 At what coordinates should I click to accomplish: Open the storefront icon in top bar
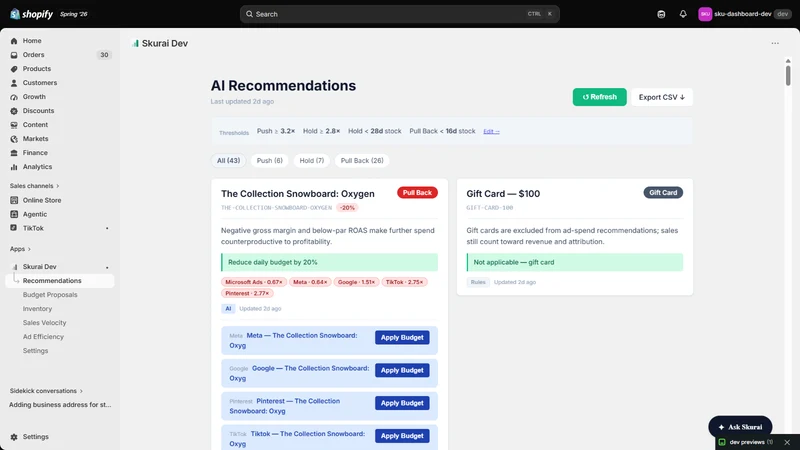coord(661,14)
